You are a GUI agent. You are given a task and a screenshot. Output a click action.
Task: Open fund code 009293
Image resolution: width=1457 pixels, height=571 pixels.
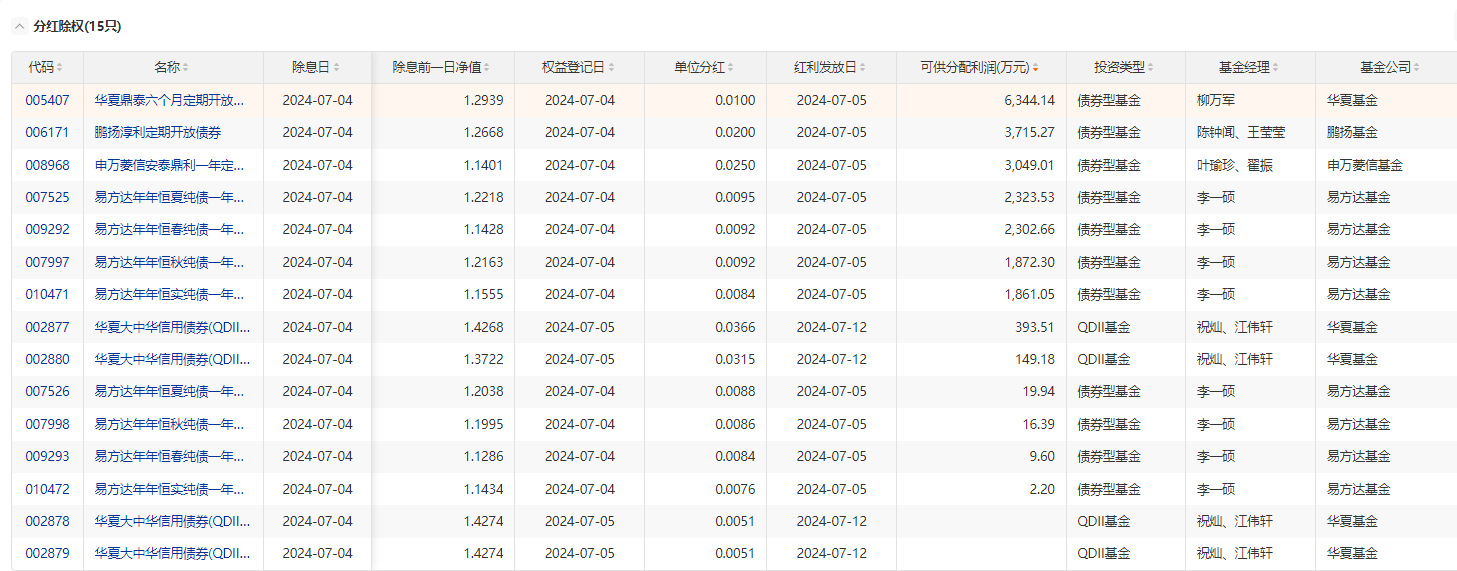[47, 456]
